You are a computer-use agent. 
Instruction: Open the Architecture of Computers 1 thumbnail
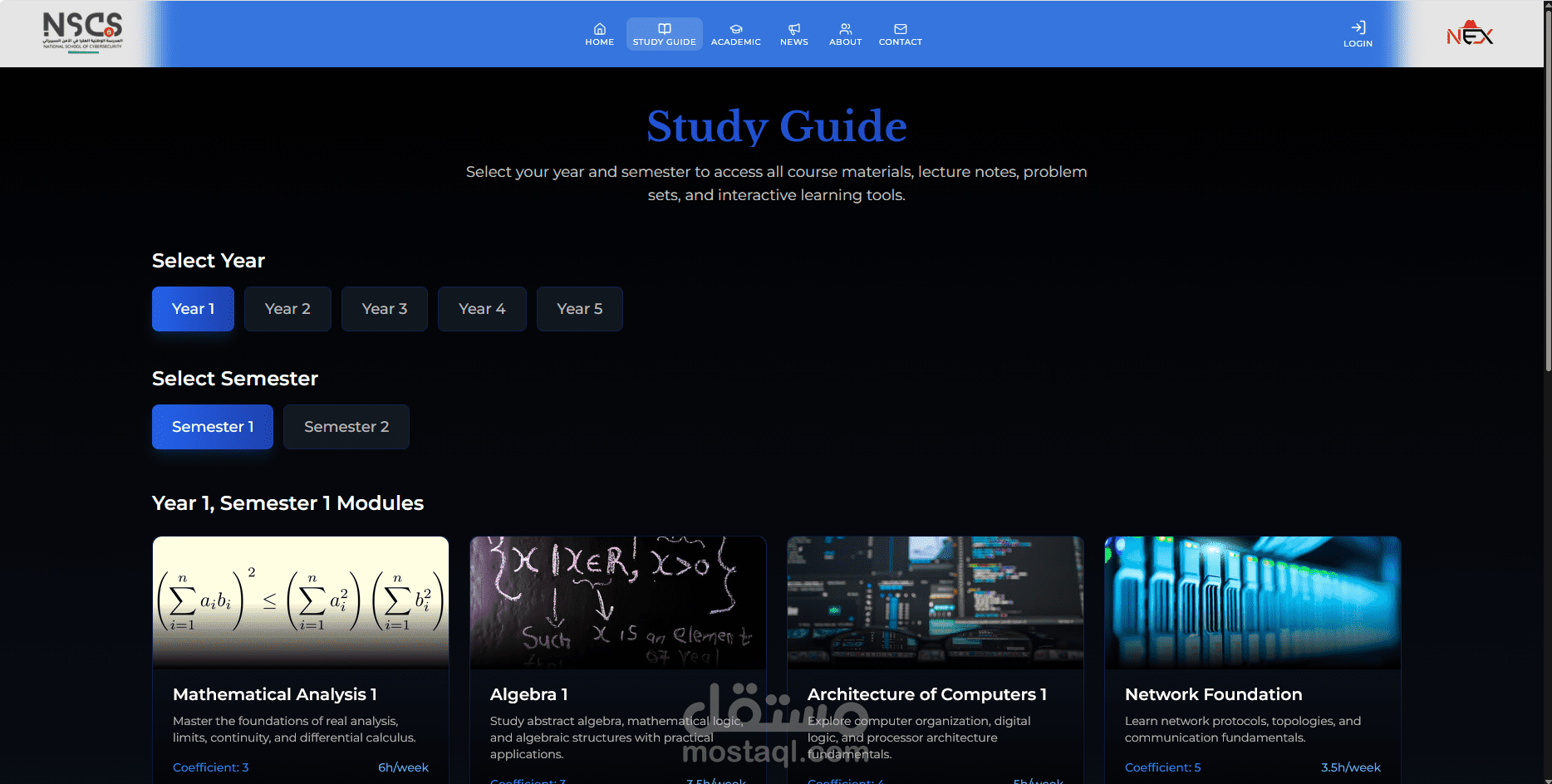point(936,602)
